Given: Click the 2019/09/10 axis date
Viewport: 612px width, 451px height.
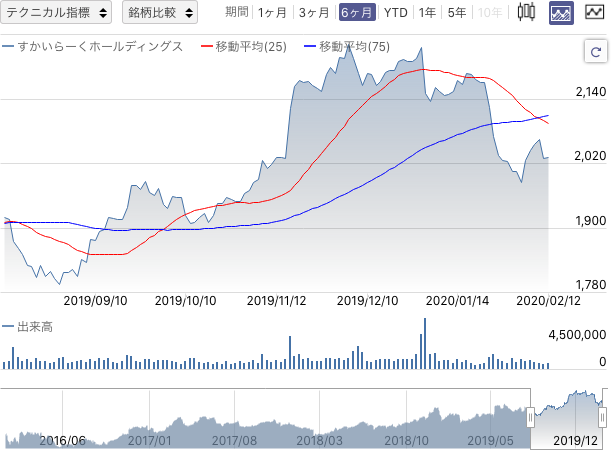Looking at the screenshot, I should pos(95,301).
